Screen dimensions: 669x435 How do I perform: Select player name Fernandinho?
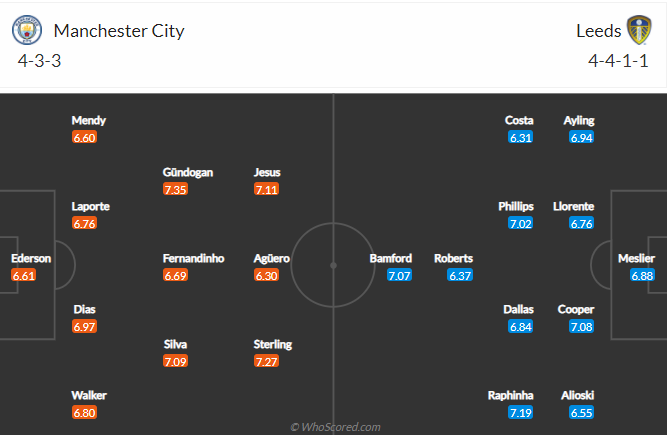(x=194, y=258)
